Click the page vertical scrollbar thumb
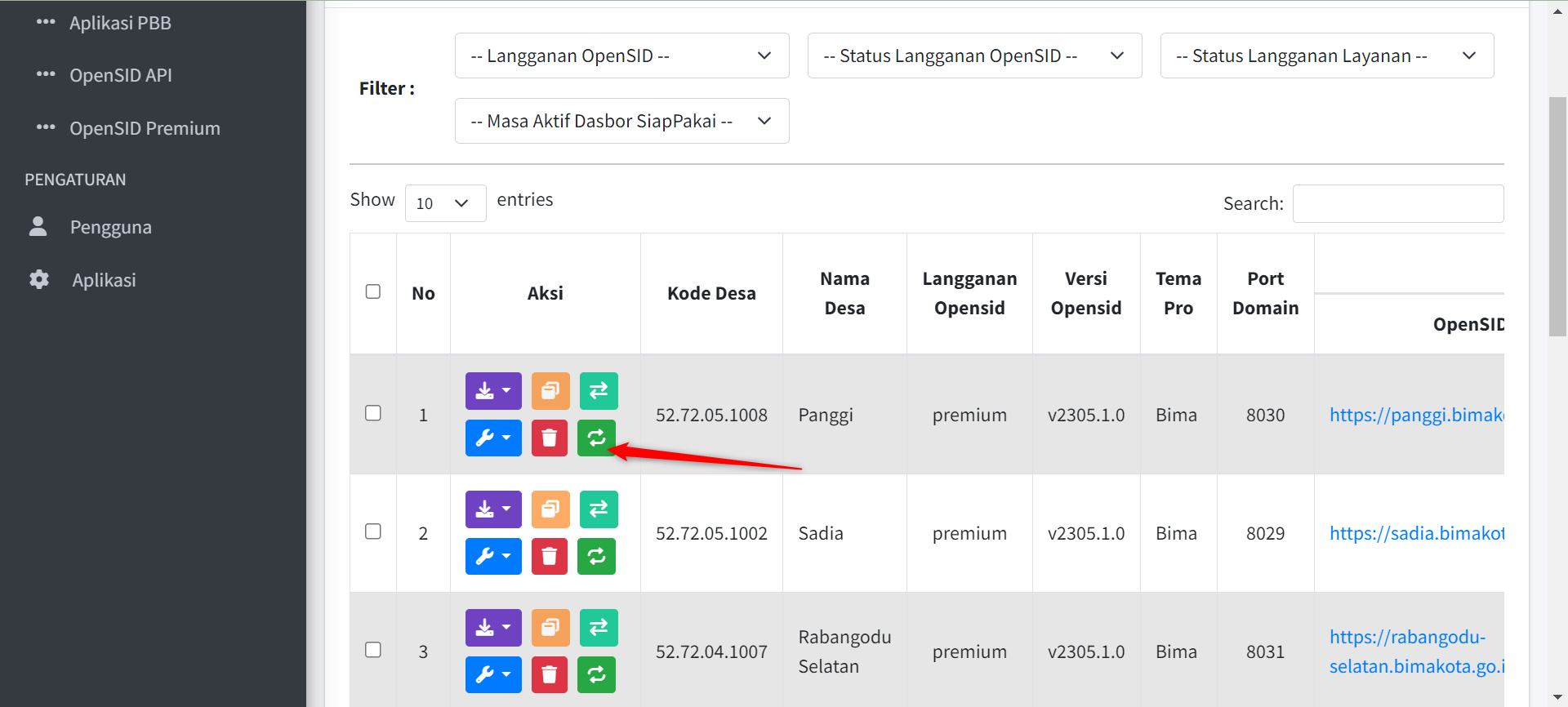The image size is (1568, 707). tap(1558, 216)
